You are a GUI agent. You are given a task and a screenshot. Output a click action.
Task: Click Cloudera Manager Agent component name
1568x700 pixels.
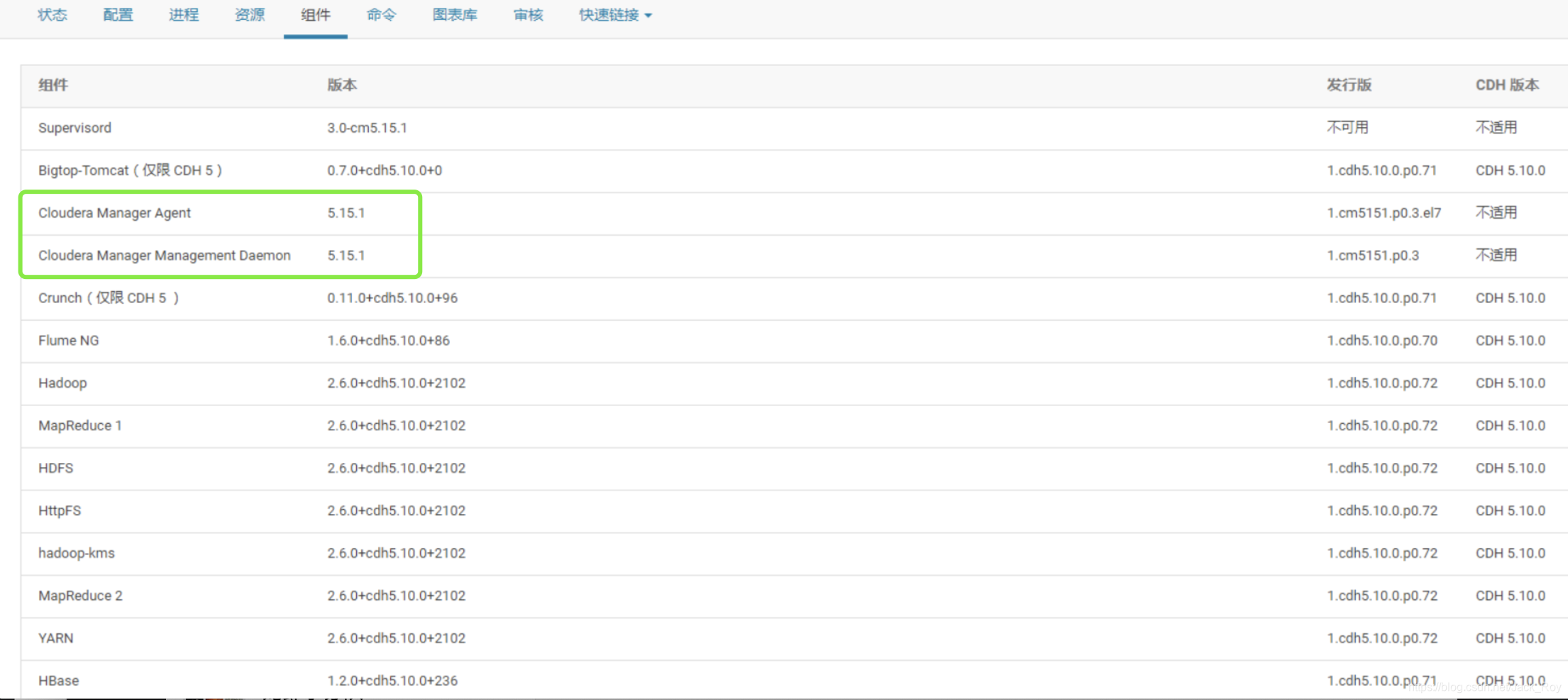[114, 213]
